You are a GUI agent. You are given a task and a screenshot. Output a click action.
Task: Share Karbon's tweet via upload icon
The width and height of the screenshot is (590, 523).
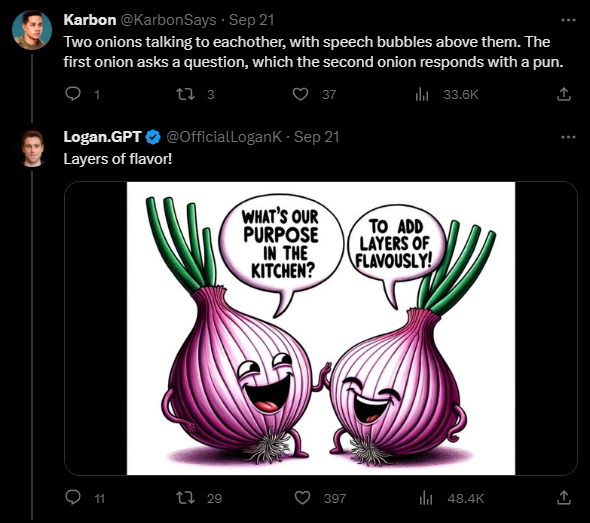pyautogui.click(x=563, y=94)
